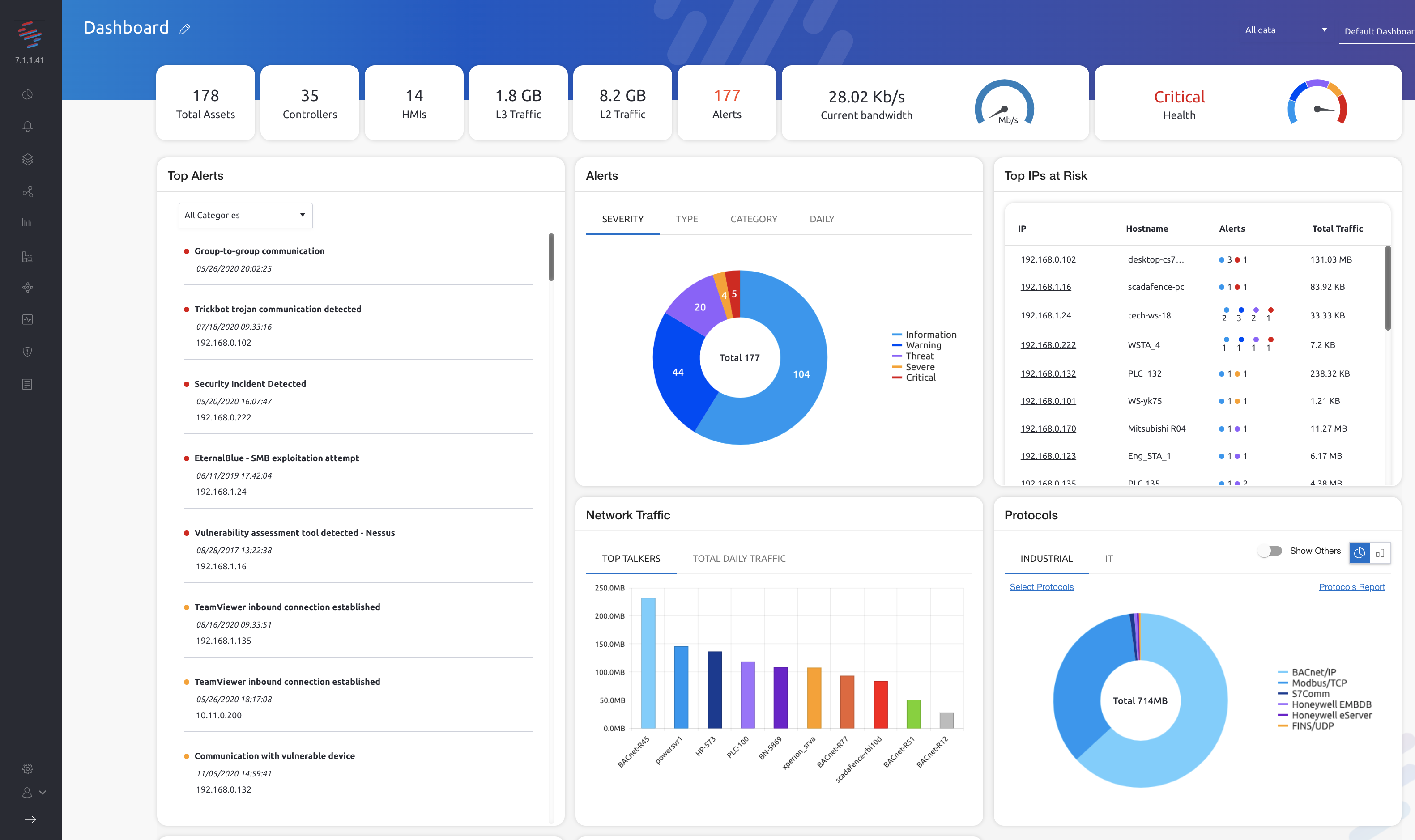Switch to the CATEGORY alerts tab
Viewport: 1415px width, 840px height.
point(753,219)
